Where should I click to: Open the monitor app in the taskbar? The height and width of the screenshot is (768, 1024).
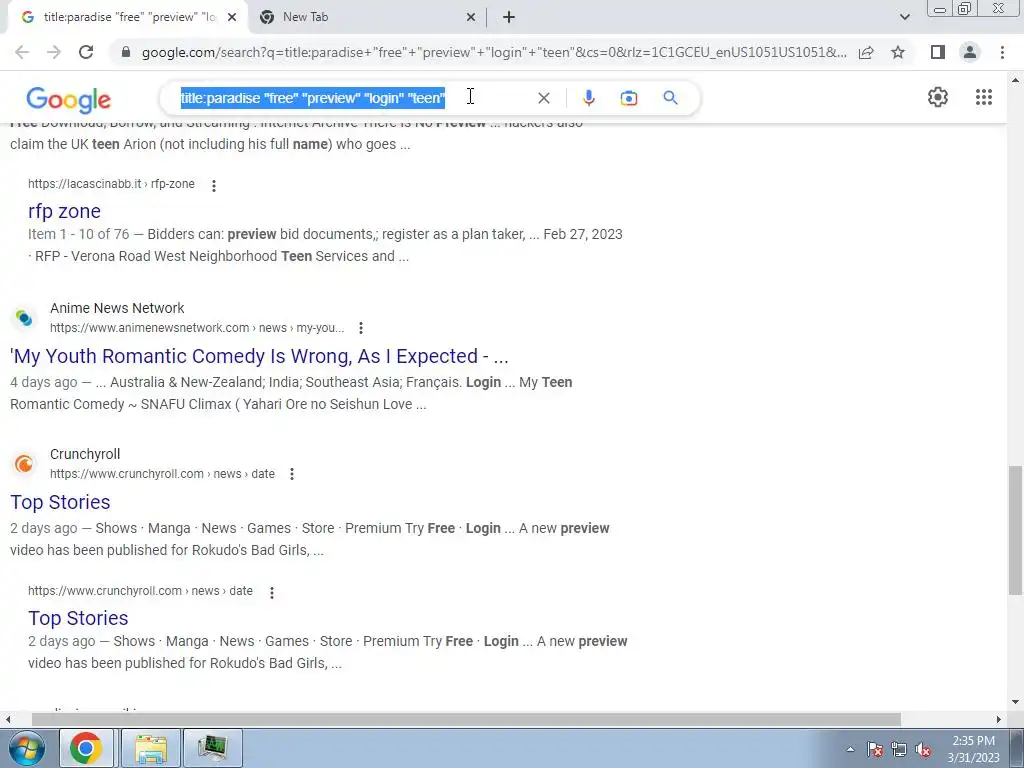(x=212, y=748)
